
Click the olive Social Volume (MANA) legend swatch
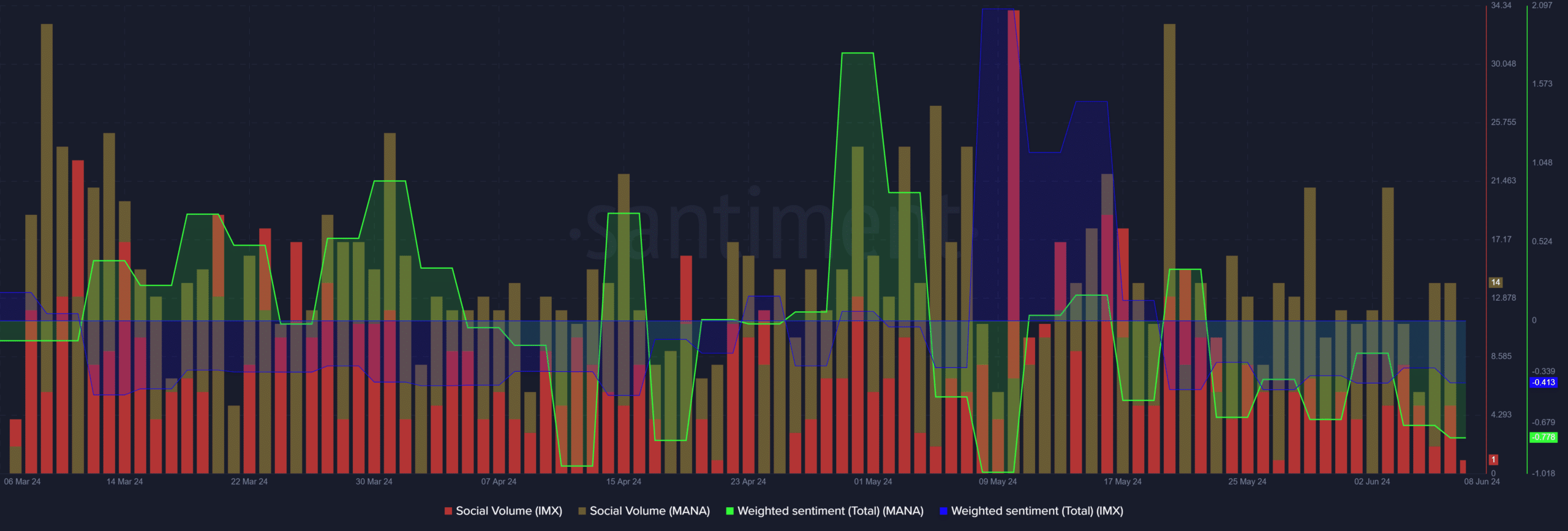[x=582, y=511]
